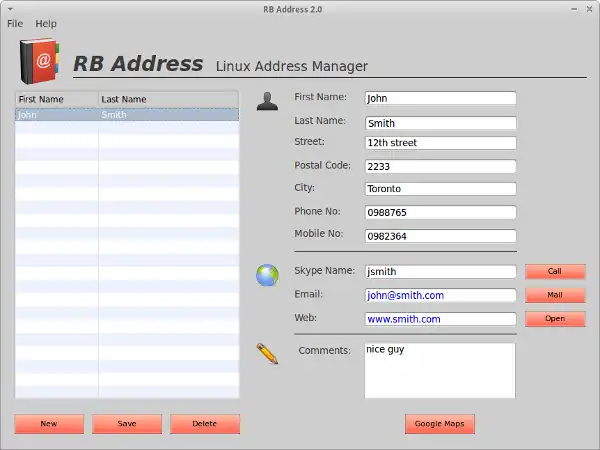Open address in Google Maps
The image size is (600, 450).
pyautogui.click(x=440, y=424)
